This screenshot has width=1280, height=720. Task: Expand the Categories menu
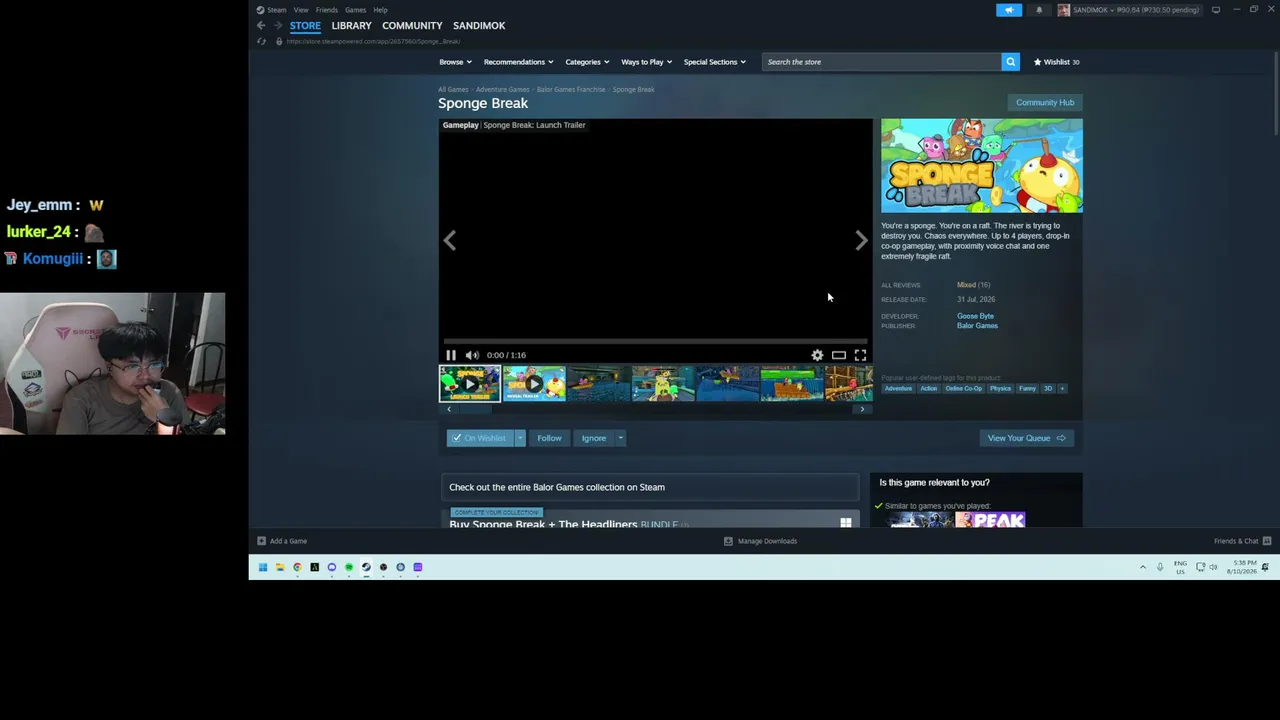point(587,62)
